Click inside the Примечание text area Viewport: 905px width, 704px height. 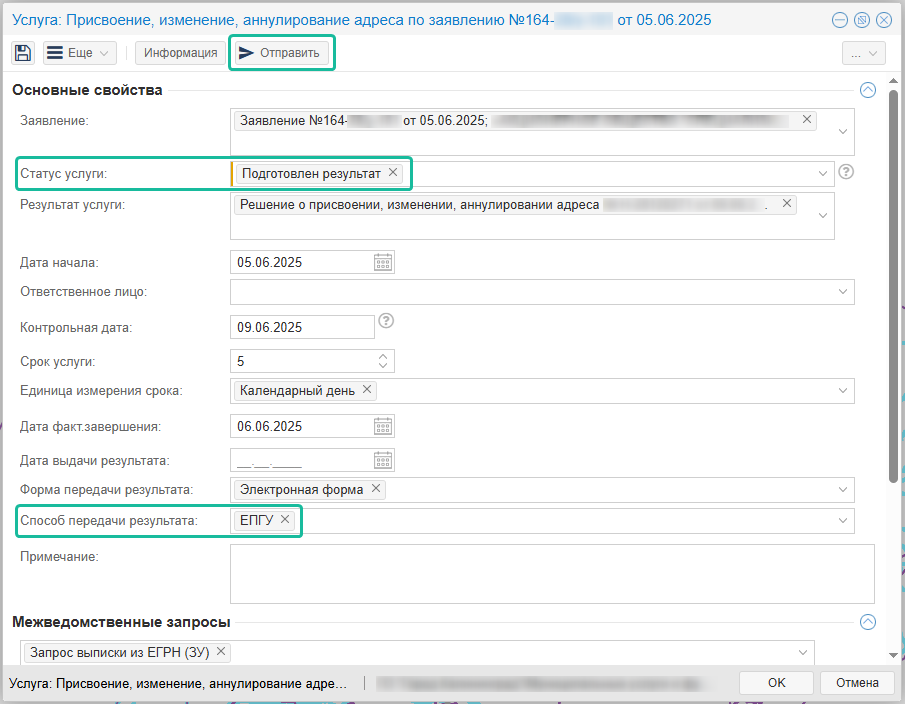click(551, 573)
